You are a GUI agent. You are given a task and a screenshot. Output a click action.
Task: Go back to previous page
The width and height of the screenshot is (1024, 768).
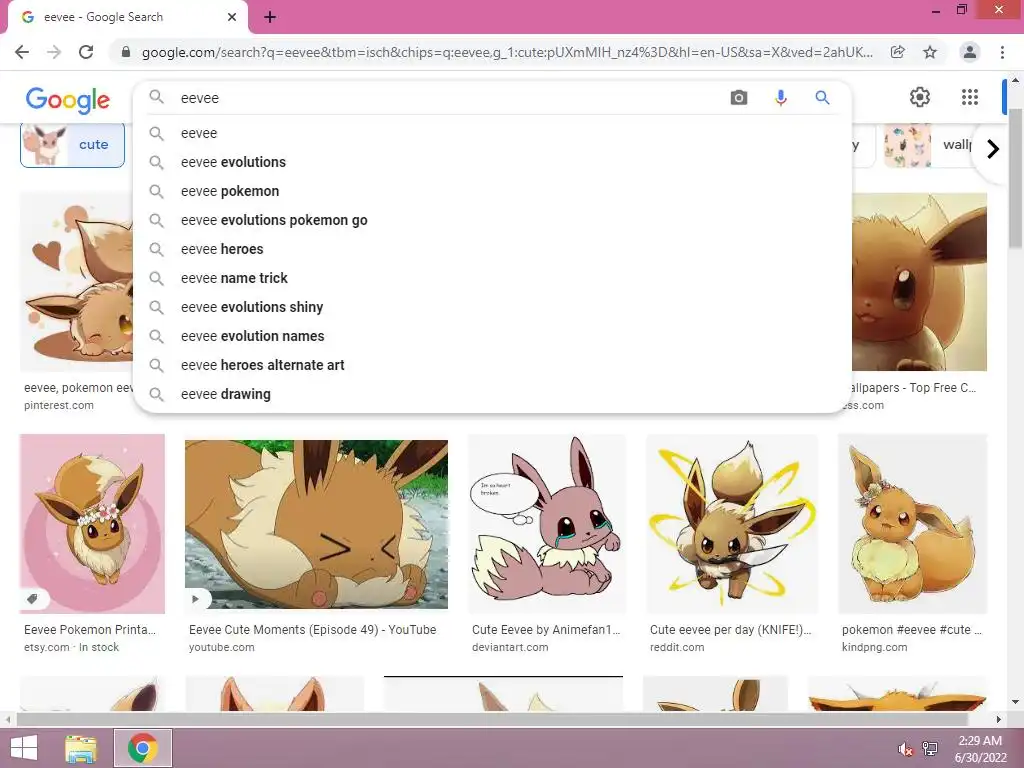pos(22,52)
